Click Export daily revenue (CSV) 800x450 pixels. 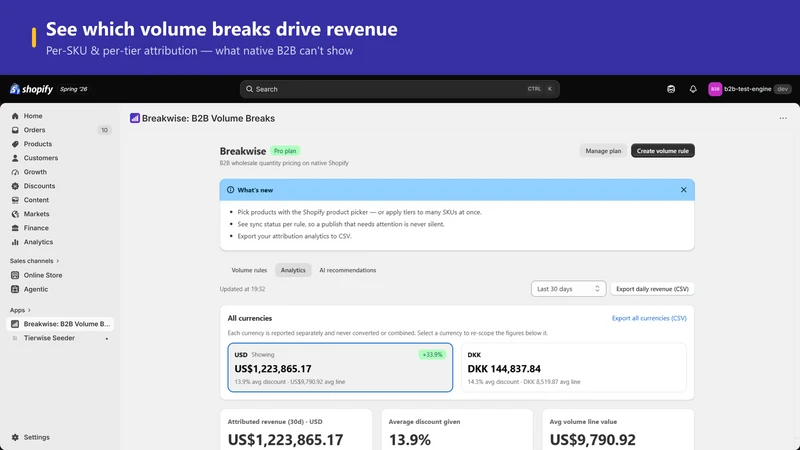pos(652,289)
